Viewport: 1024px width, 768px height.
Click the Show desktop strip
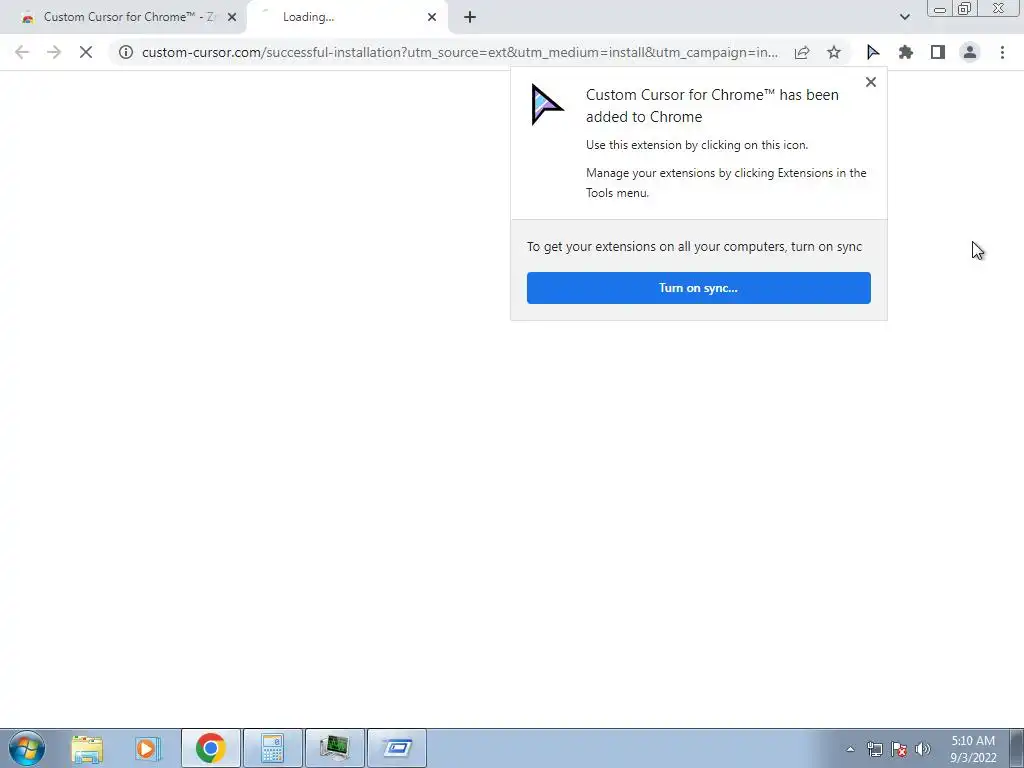[1017, 748]
